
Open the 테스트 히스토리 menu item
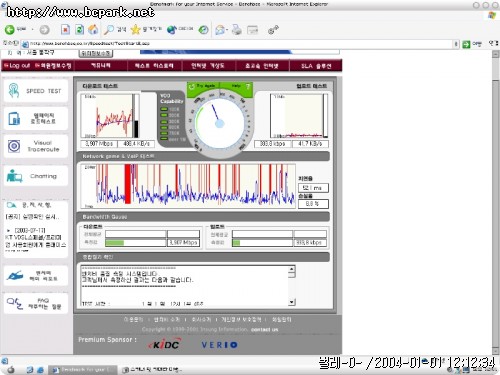pos(154,66)
